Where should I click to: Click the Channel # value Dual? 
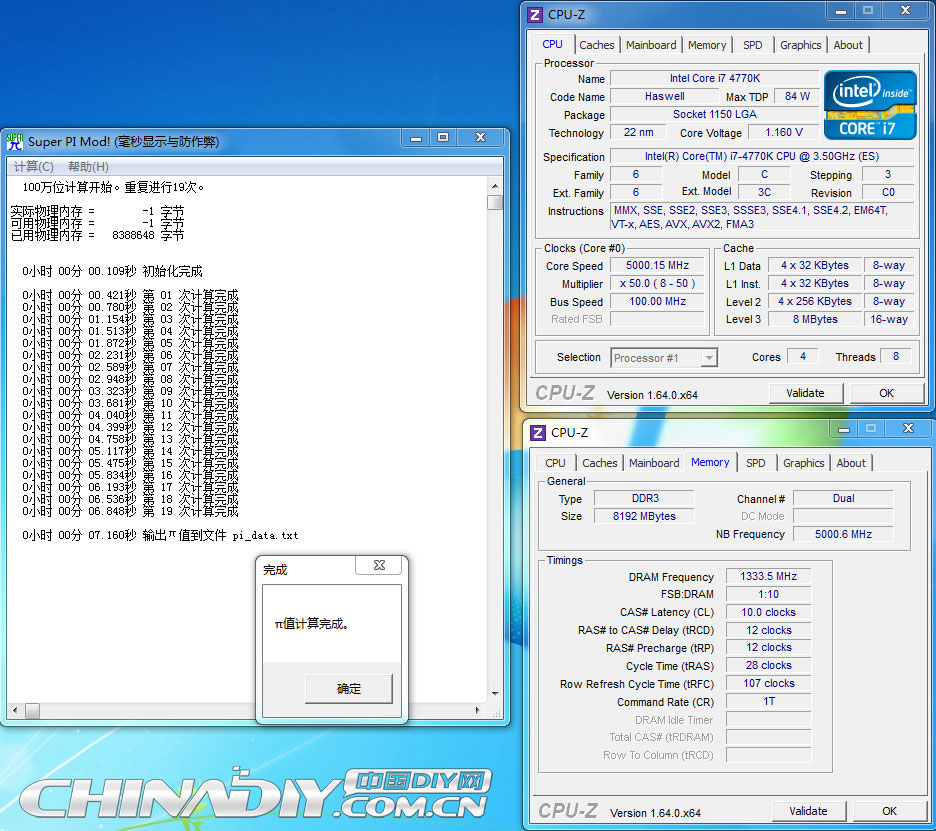[x=843, y=498]
